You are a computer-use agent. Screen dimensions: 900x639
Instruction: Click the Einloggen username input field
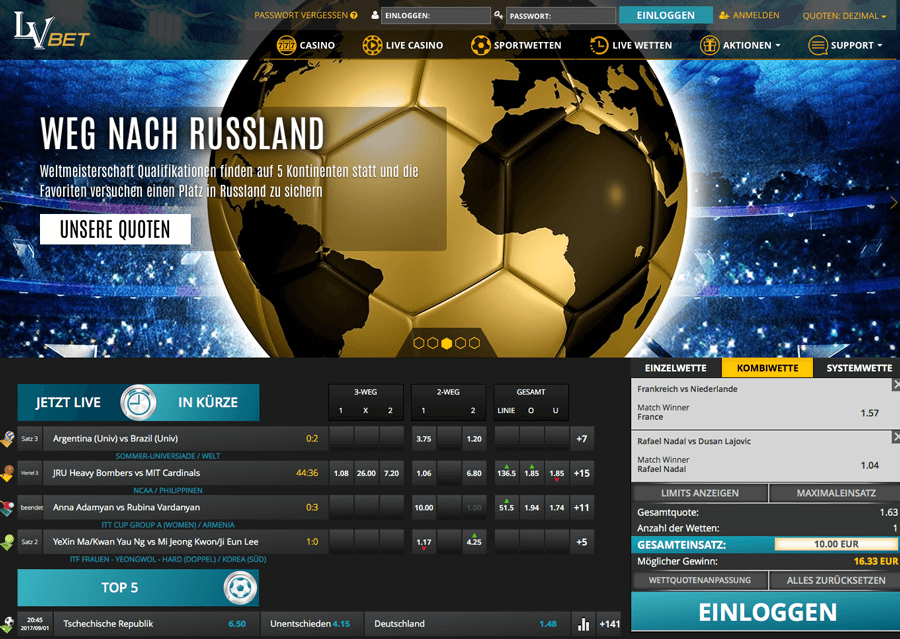click(x=436, y=16)
